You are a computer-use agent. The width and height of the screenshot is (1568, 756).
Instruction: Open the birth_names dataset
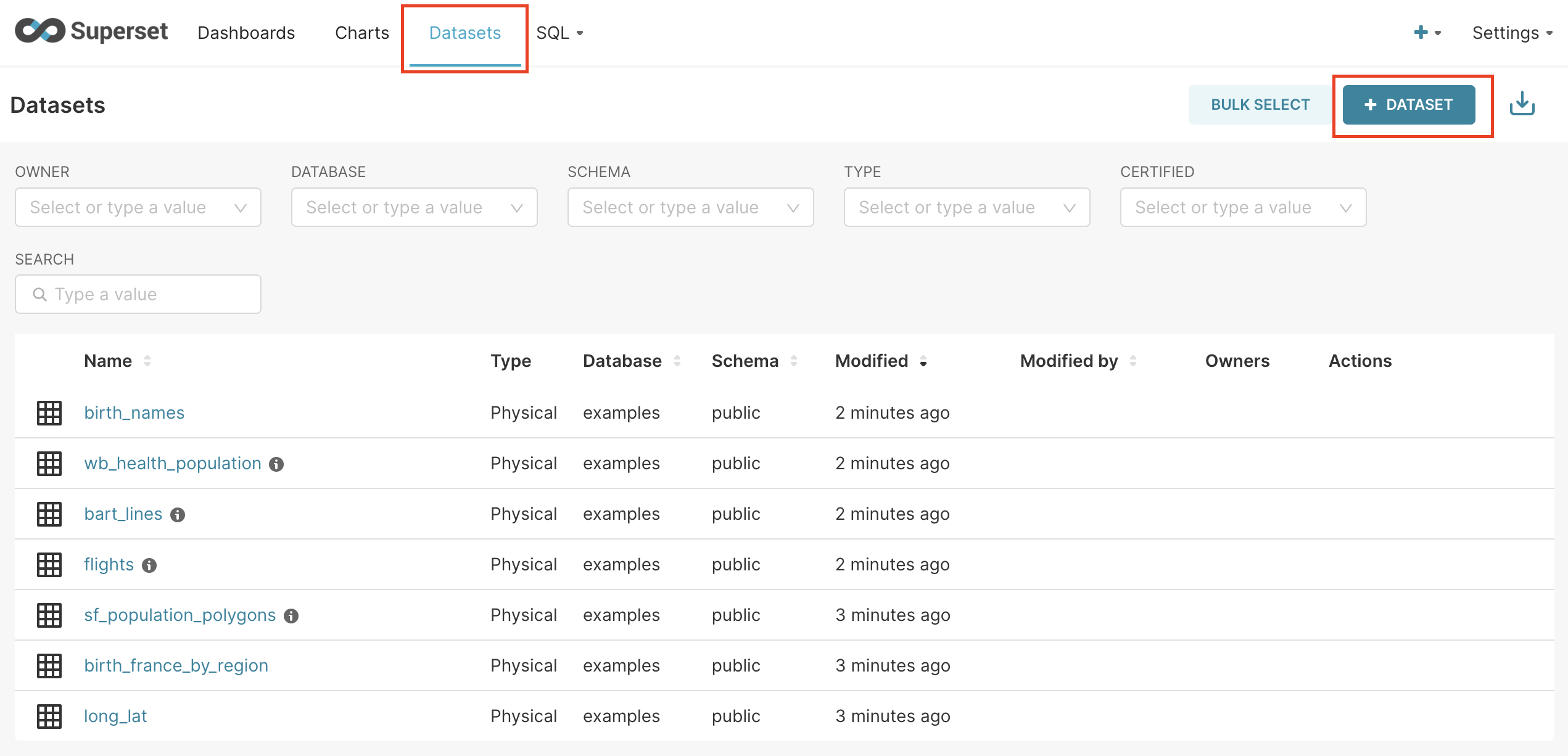point(134,413)
